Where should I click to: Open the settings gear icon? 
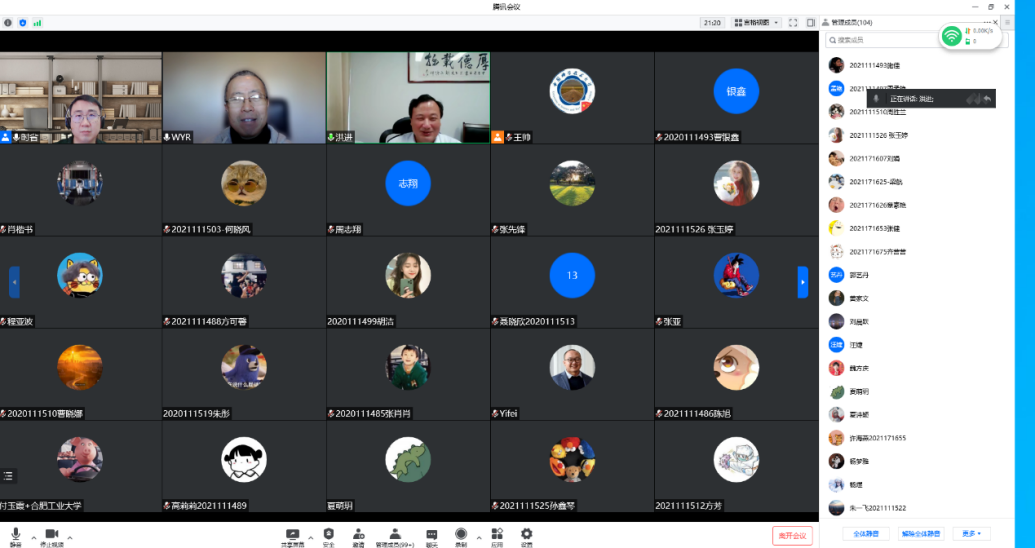tap(526, 535)
